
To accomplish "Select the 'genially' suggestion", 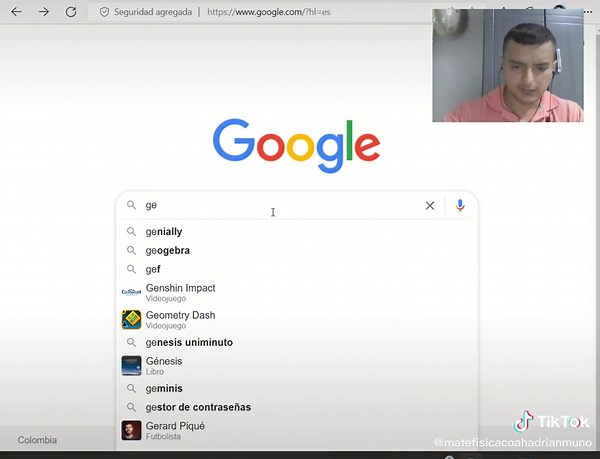I will [297, 232].
